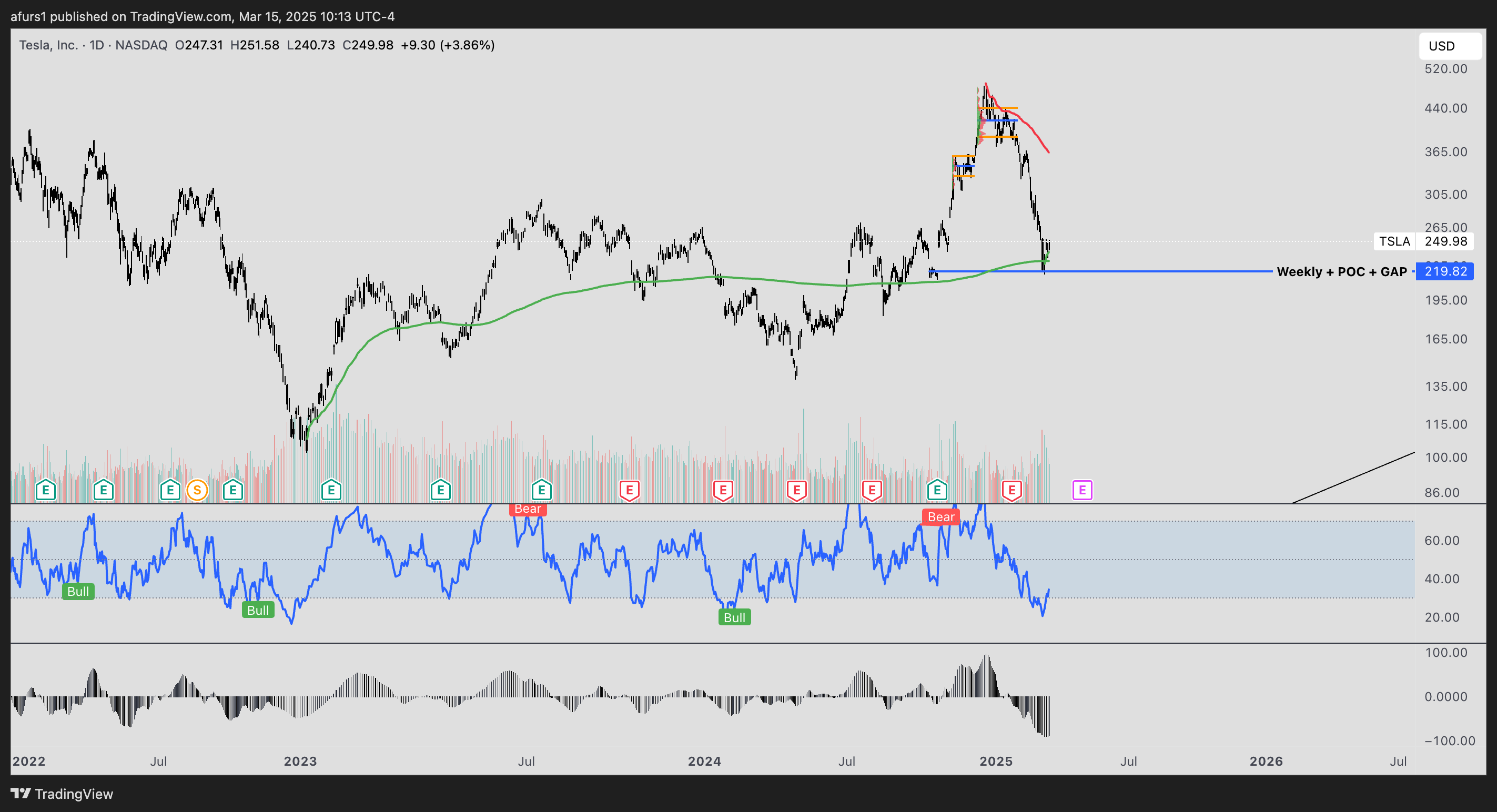The height and width of the screenshot is (812, 1497).
Task: Click the Bull label near early 2024
Action: 734,617
